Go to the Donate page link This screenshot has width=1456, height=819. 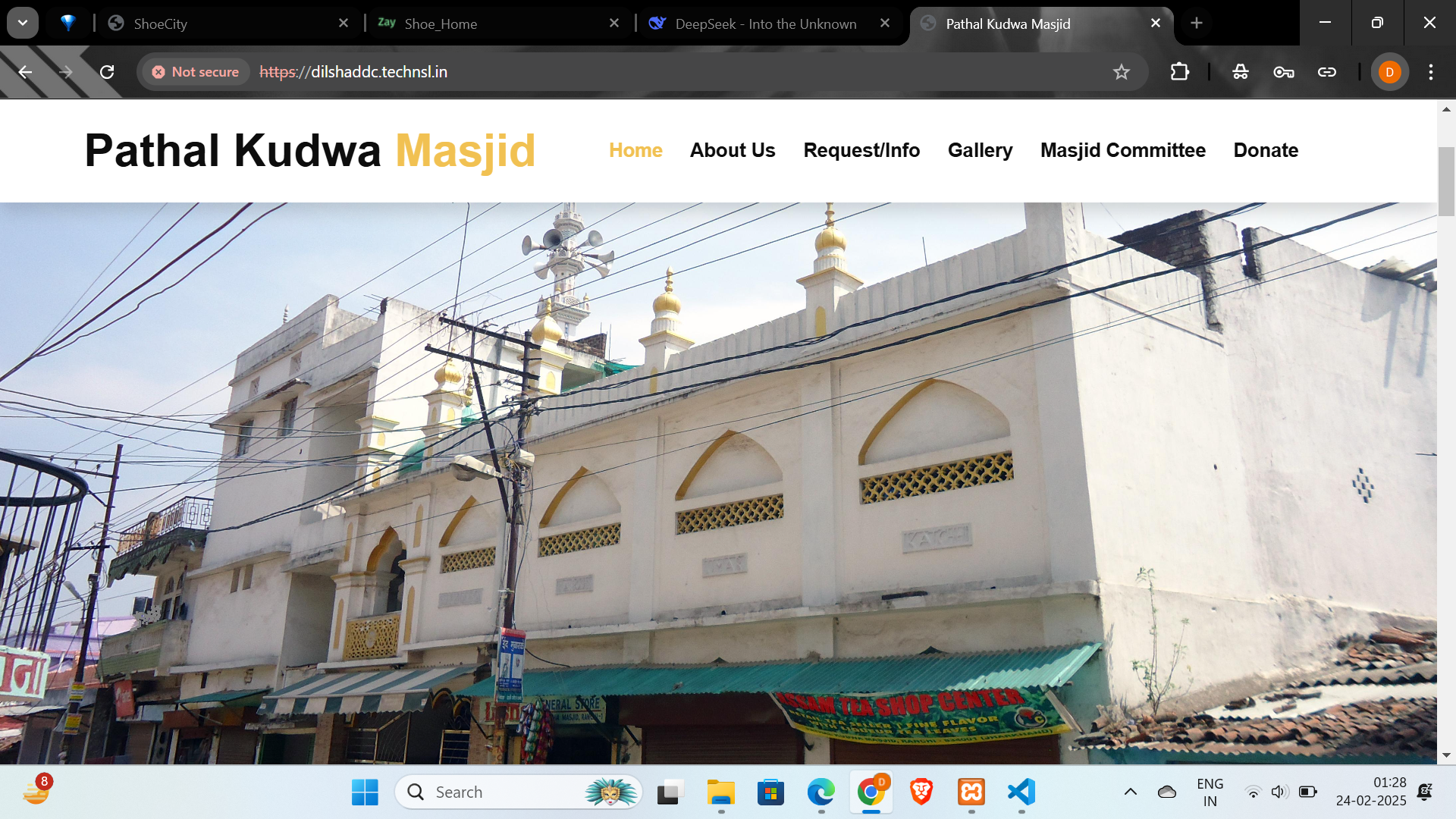coord(1265,150)
